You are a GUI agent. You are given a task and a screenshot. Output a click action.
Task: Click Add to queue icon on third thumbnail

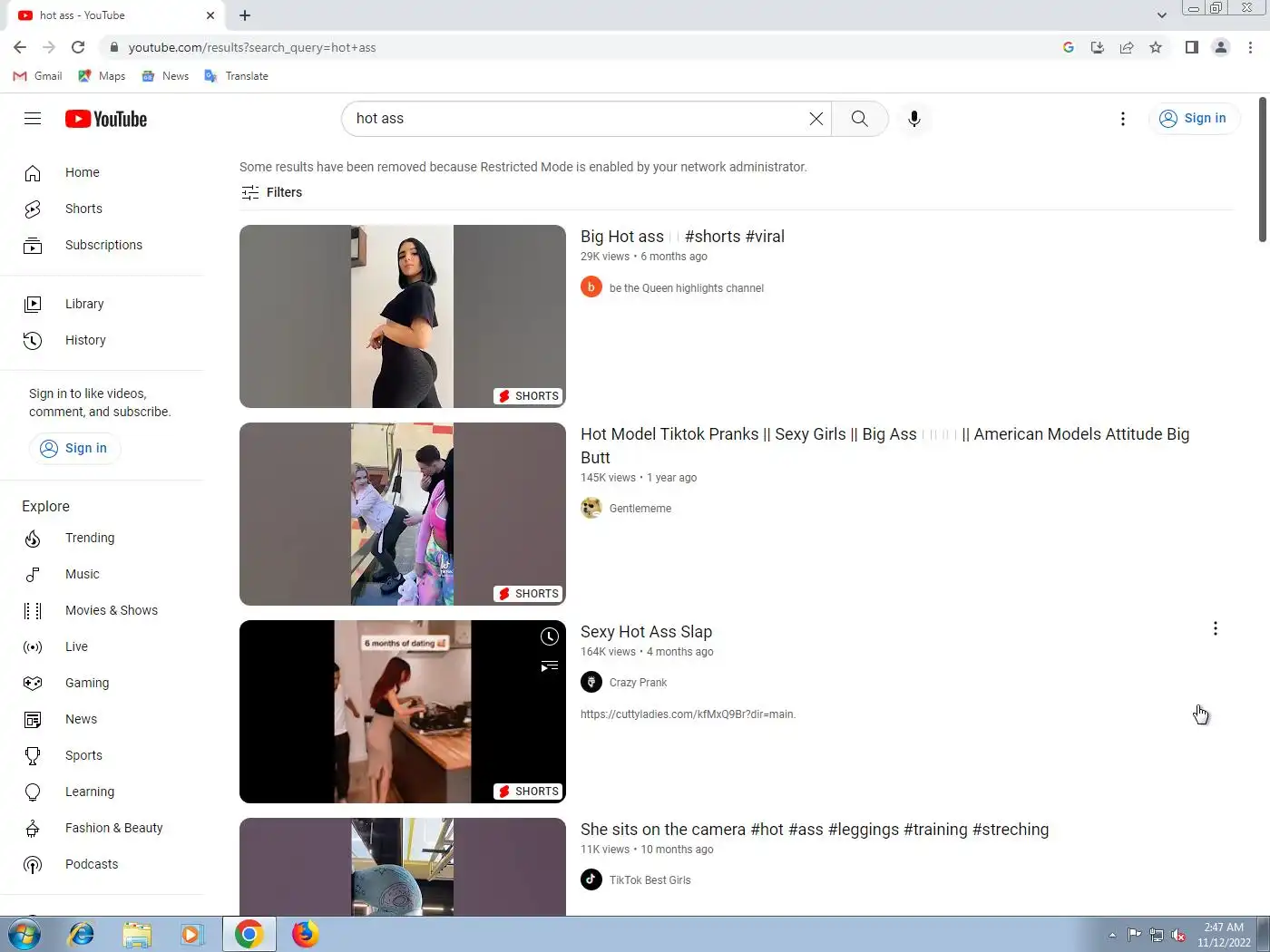point(550,666)
